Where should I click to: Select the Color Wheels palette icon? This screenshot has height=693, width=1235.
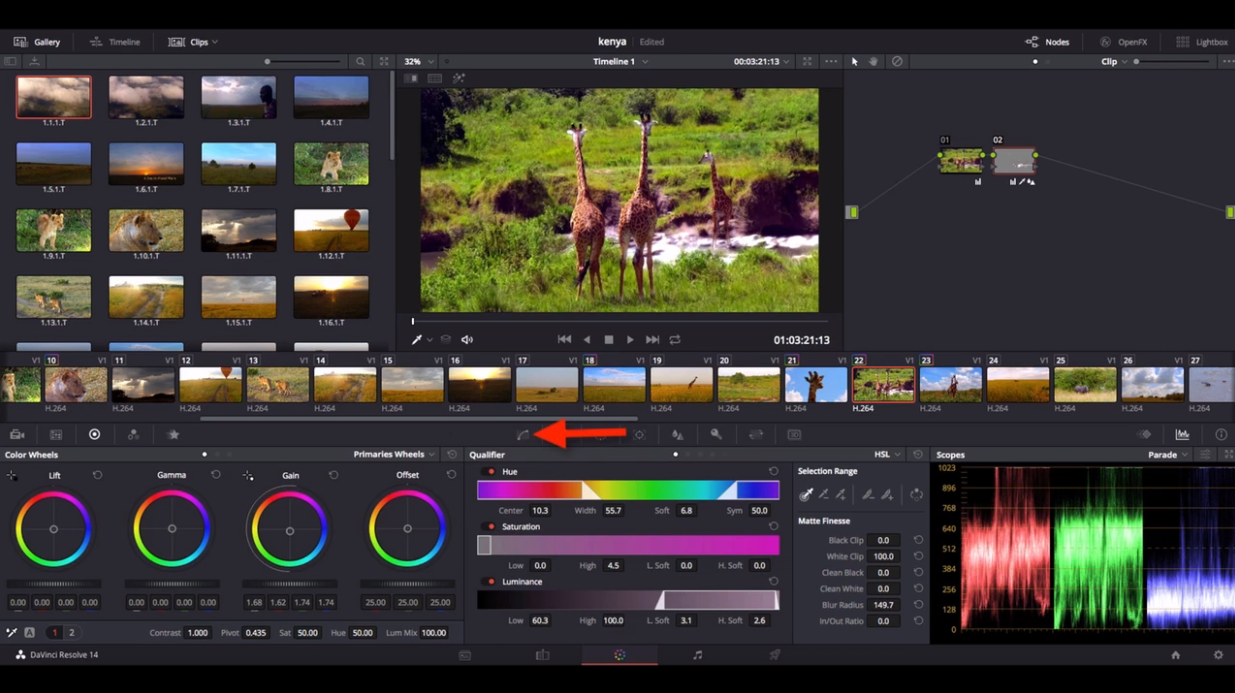click(94, 435)
